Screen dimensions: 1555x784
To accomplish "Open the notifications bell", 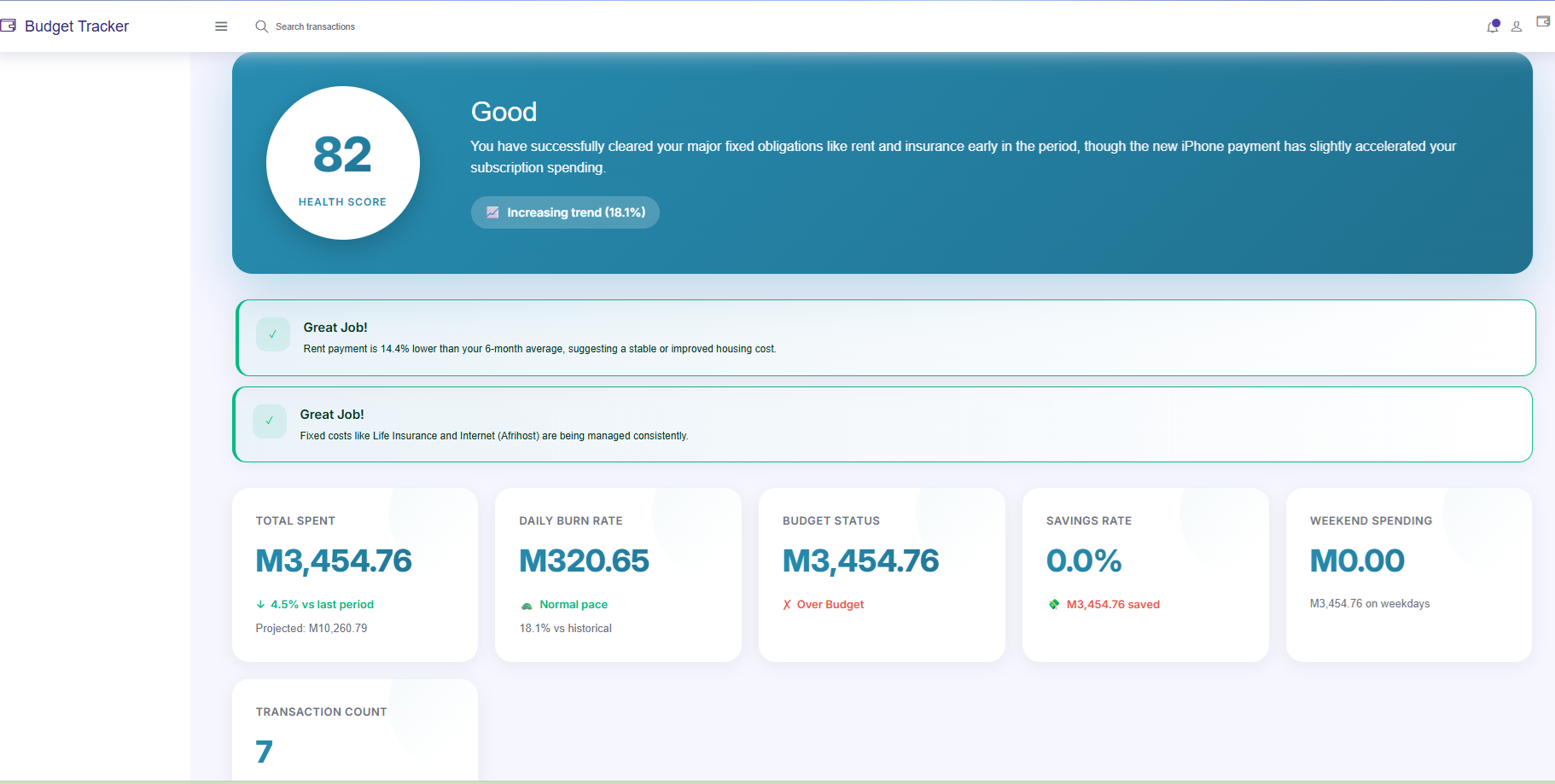I will tap(1493, 26).
